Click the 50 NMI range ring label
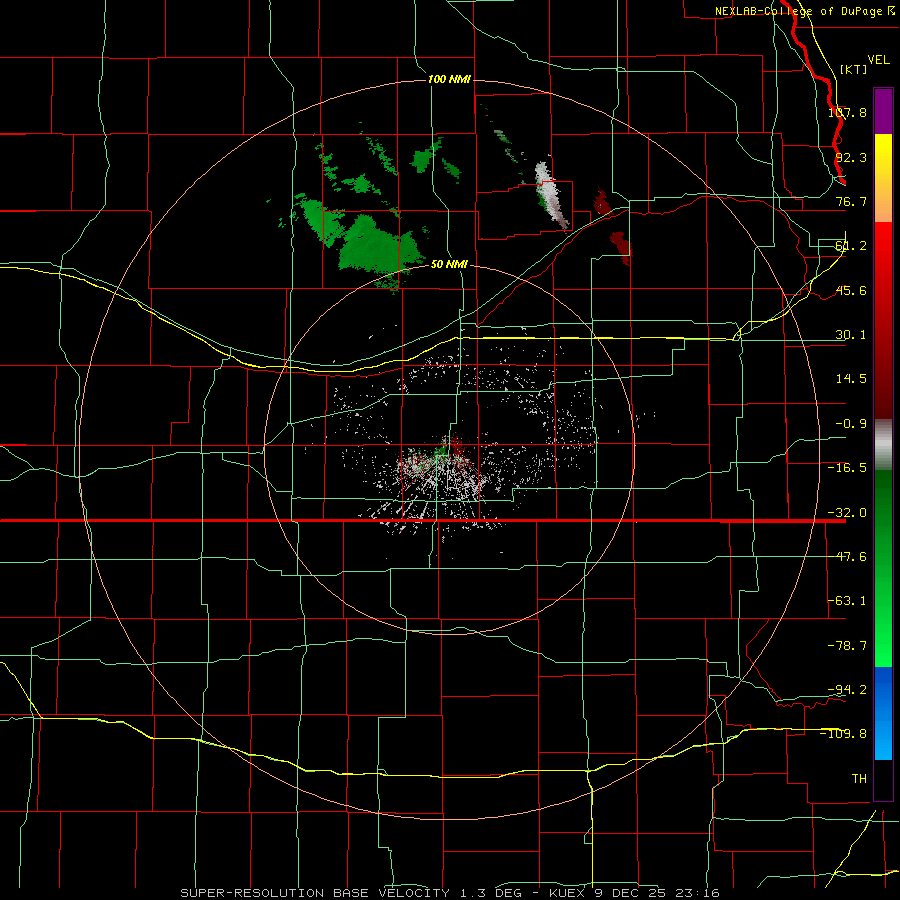Image resolution: width=900 pixels, height=900 pixels. pyautogui.click(x=449, y=264)
